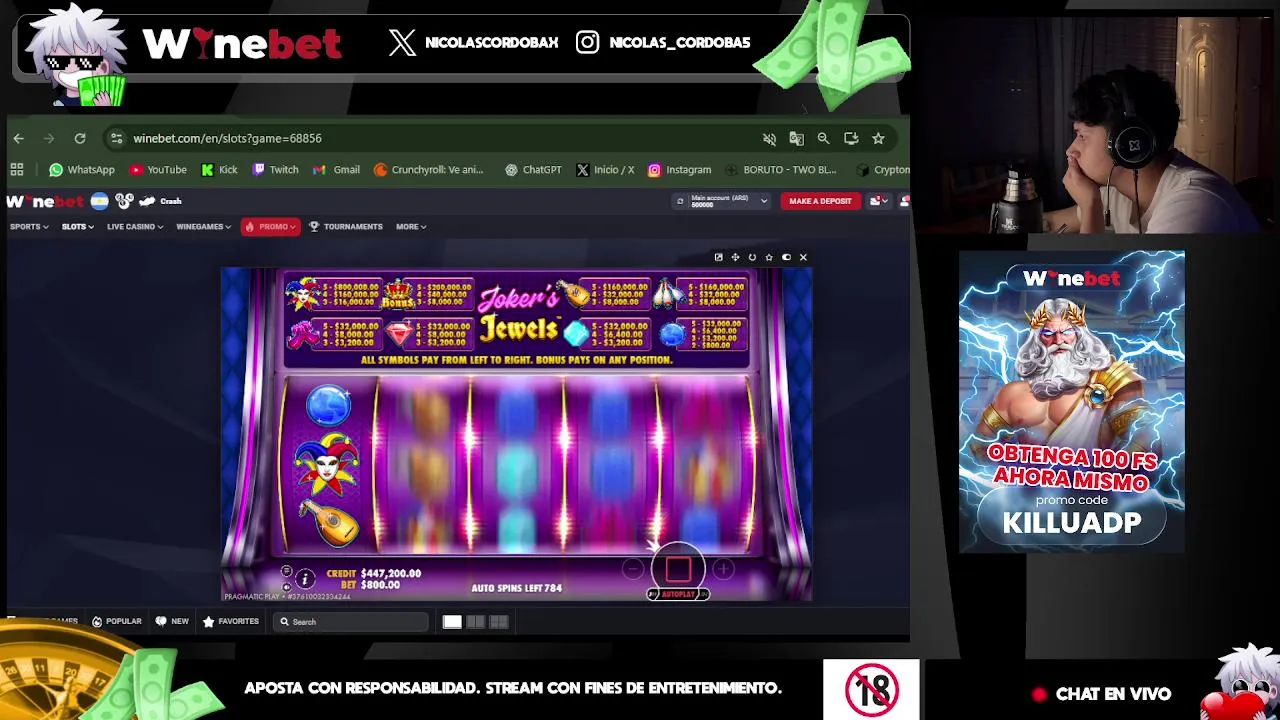The height and width of the screenshot is (720, 1280).
Task: Open the YouTube bookmark
Action: (x=158, y=170)
